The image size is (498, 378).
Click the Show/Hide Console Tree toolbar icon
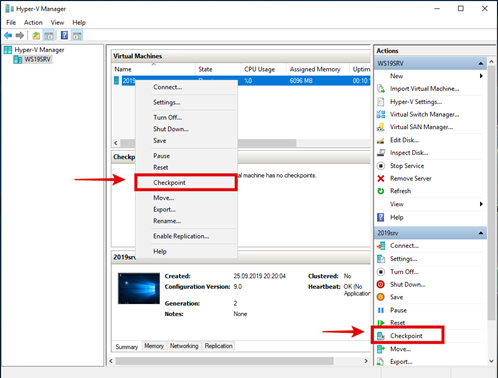coord(49,35)
